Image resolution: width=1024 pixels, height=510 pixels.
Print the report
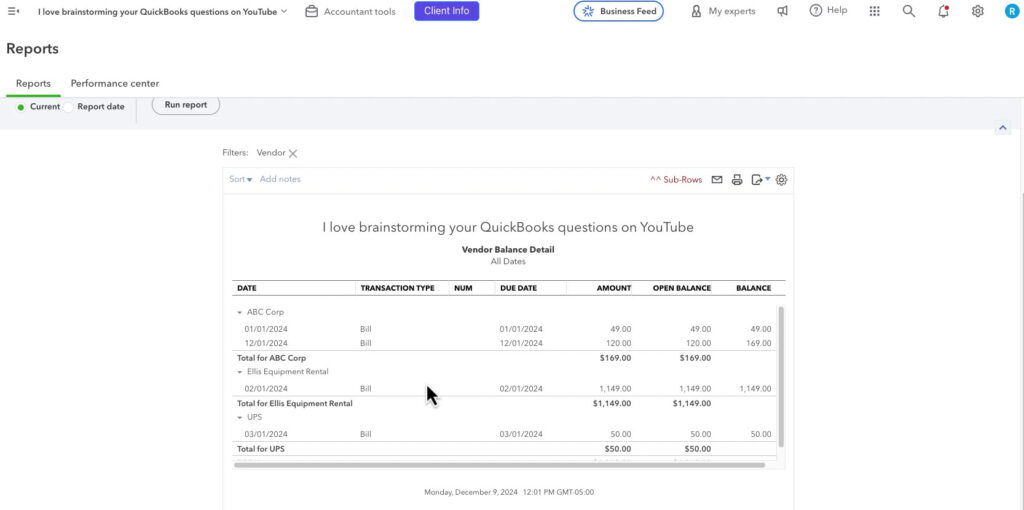point(737,180)
